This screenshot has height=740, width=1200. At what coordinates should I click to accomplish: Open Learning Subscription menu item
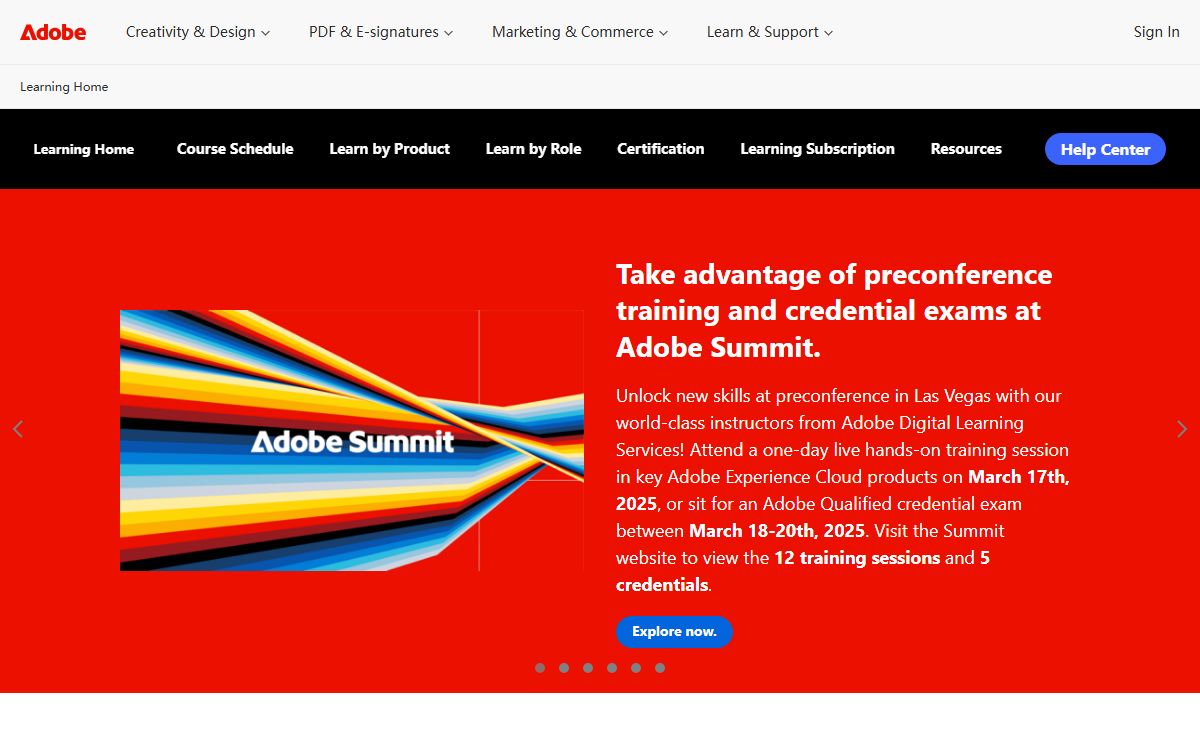point(818,149)
